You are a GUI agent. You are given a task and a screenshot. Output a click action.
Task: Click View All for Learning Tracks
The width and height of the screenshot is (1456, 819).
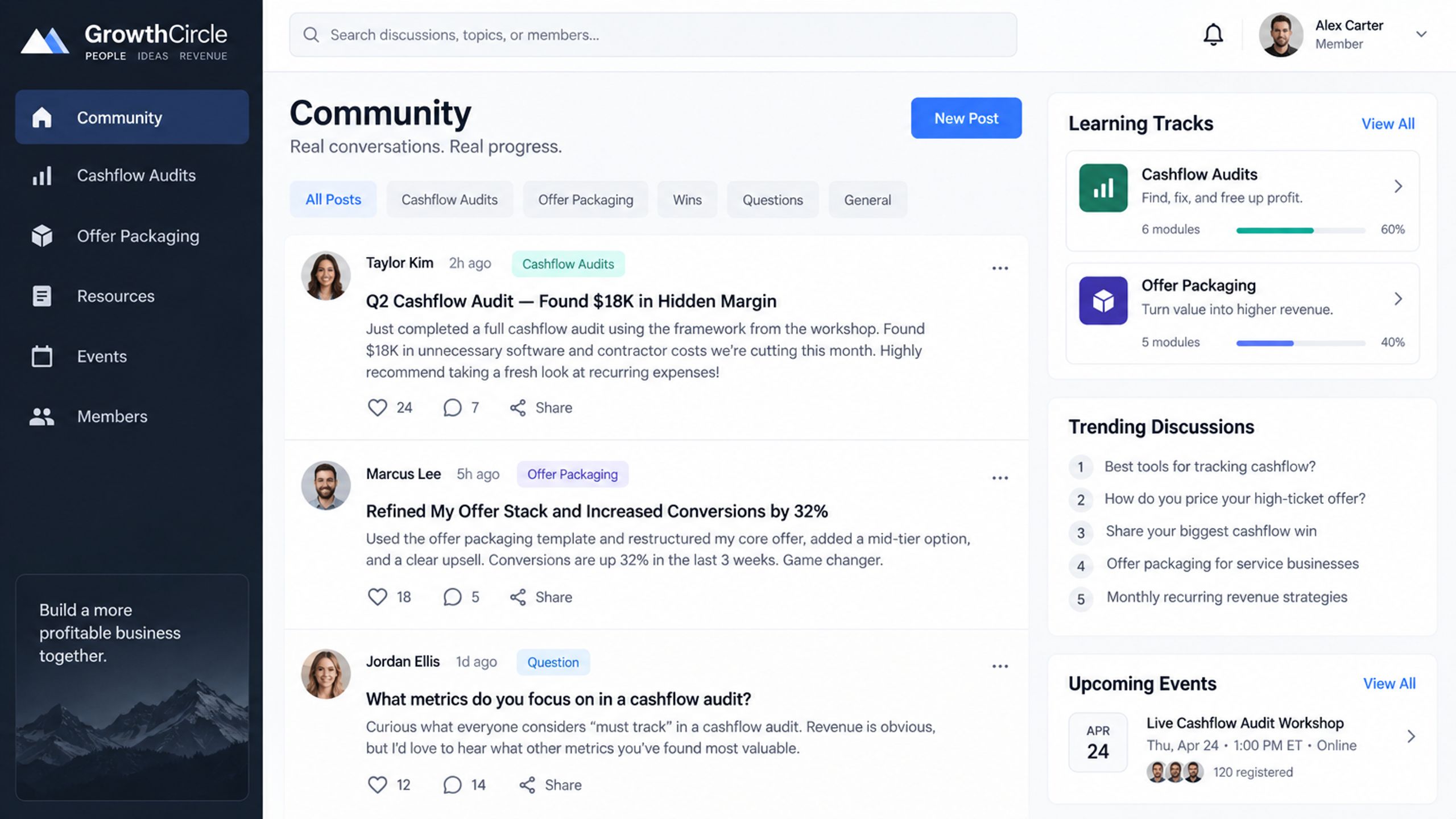[x=1388, y=123]
